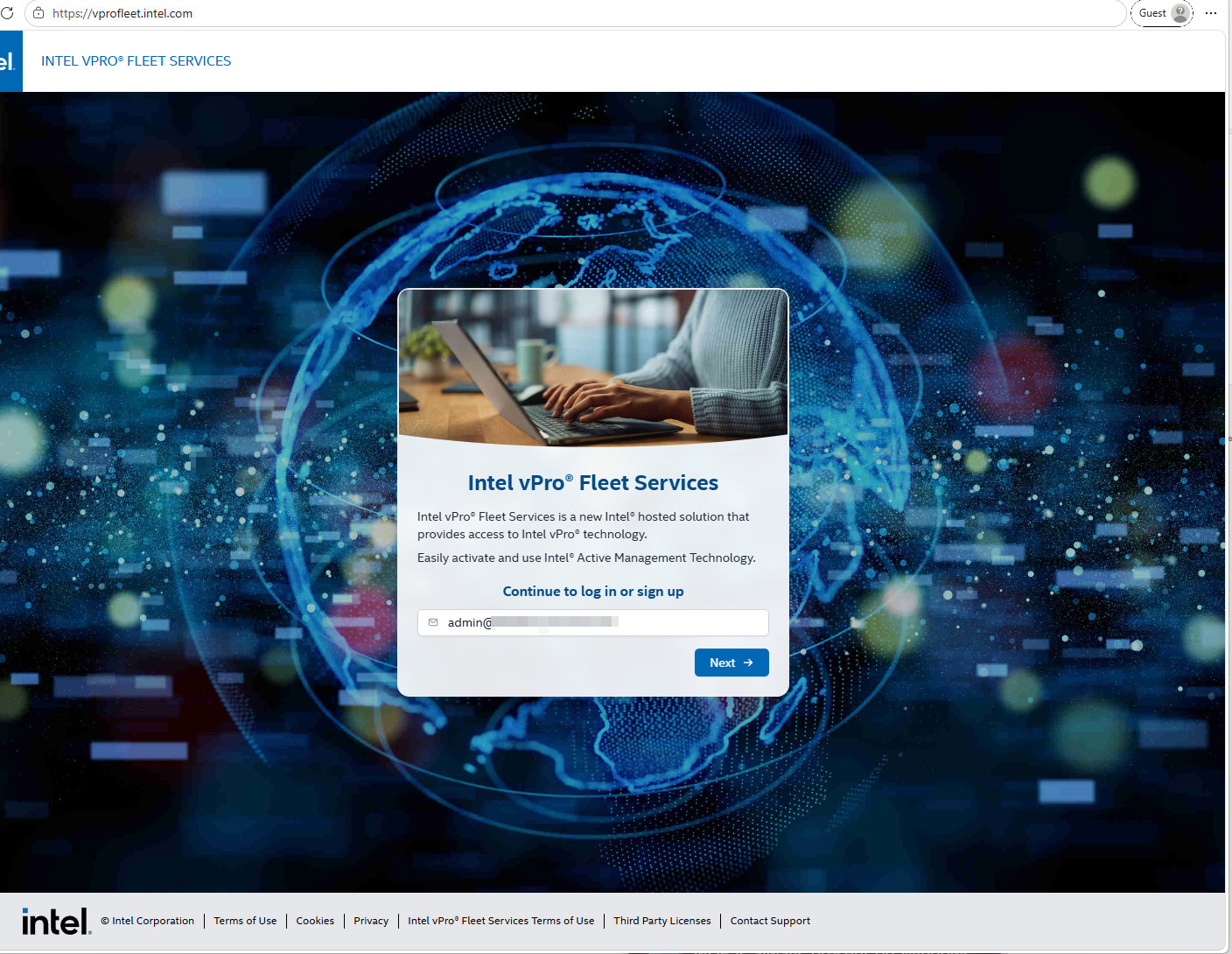This screenshot has width=1232, height=954.
Task: Click the "Continue to log in or sign up" text
Action: pyautogui.click(x=593, y=592)
